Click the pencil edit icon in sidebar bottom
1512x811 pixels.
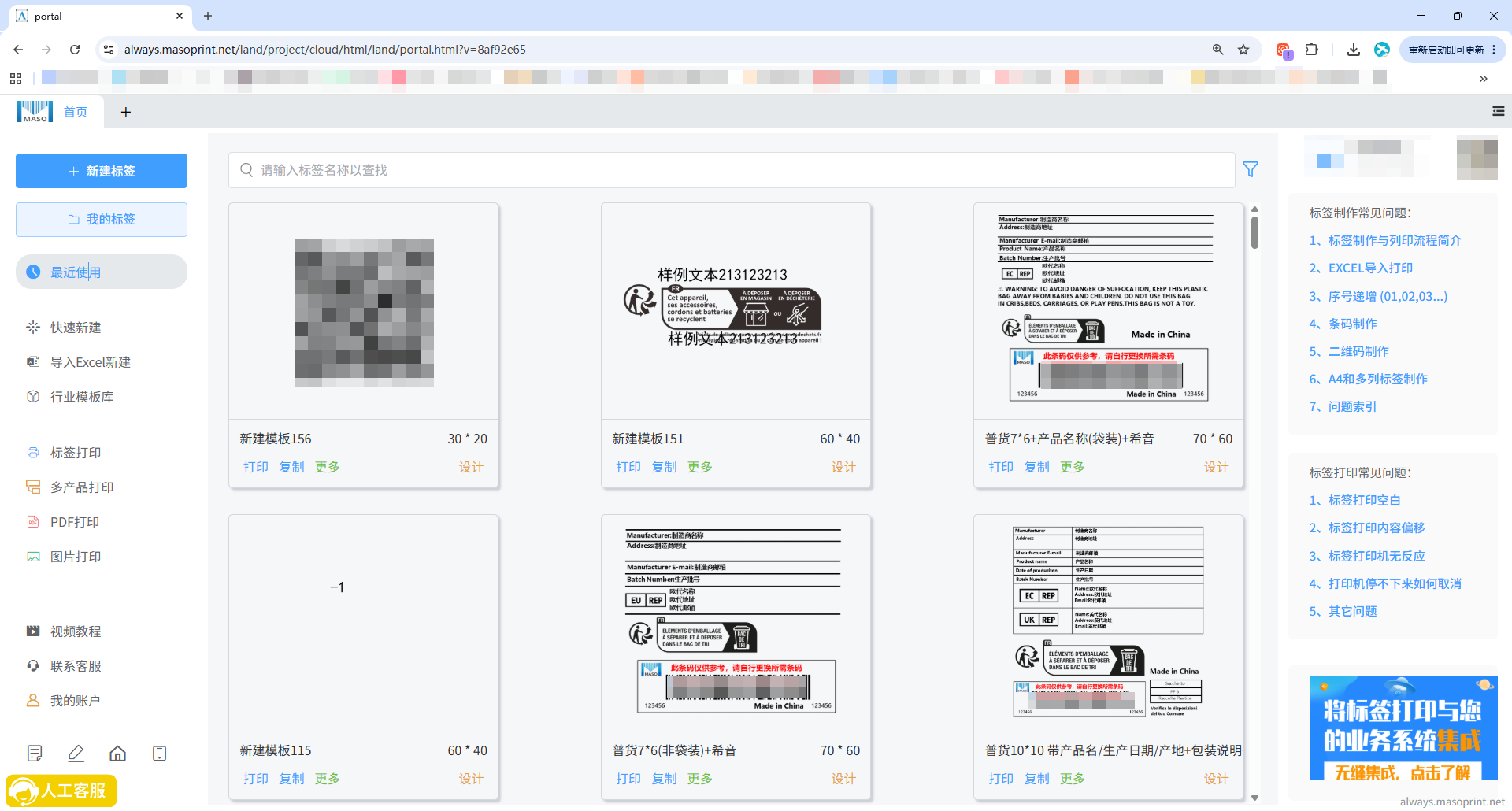click(x=76, y=754)
